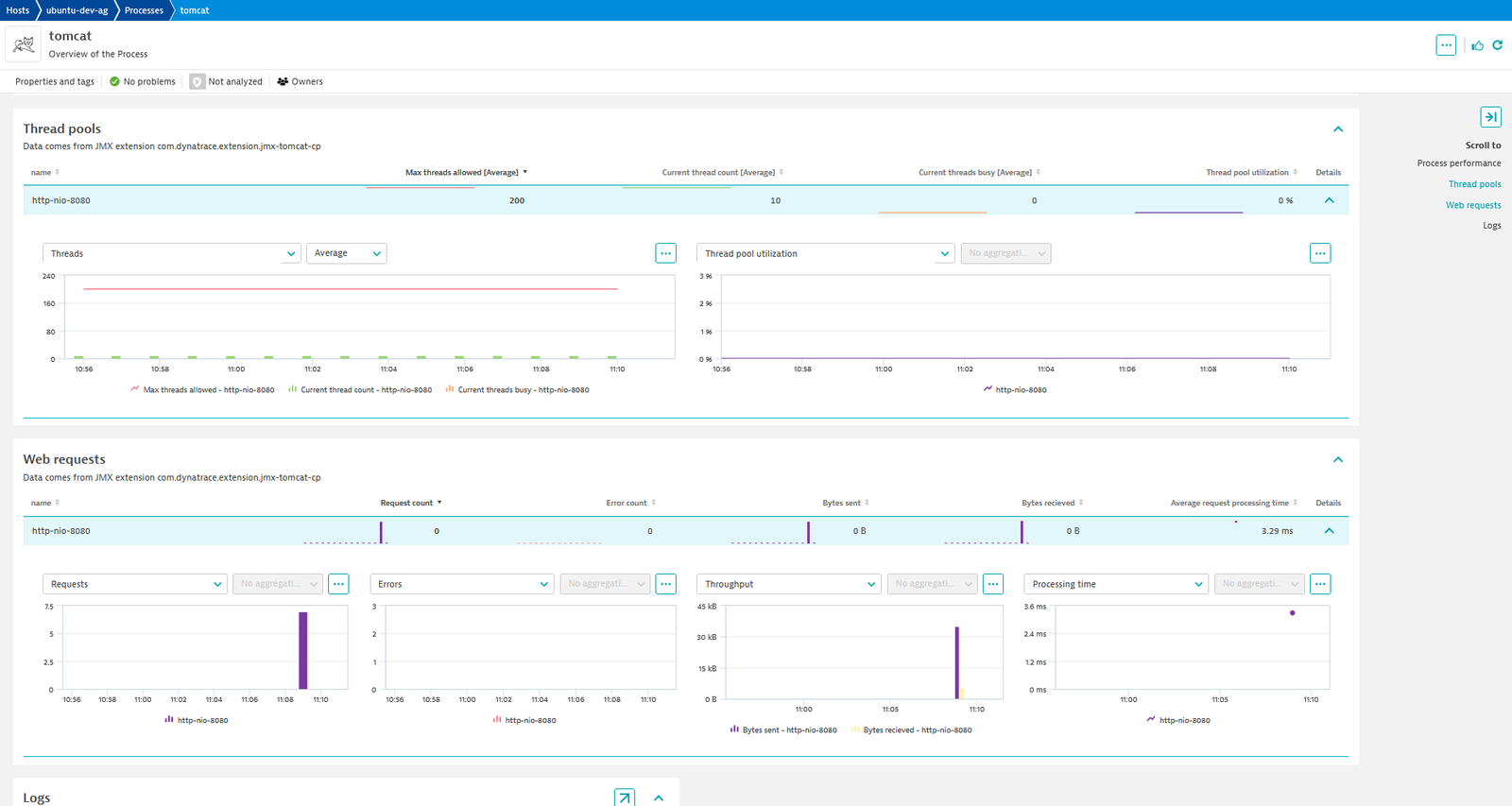Open the Throughput metric dropdown

point(789,584)
